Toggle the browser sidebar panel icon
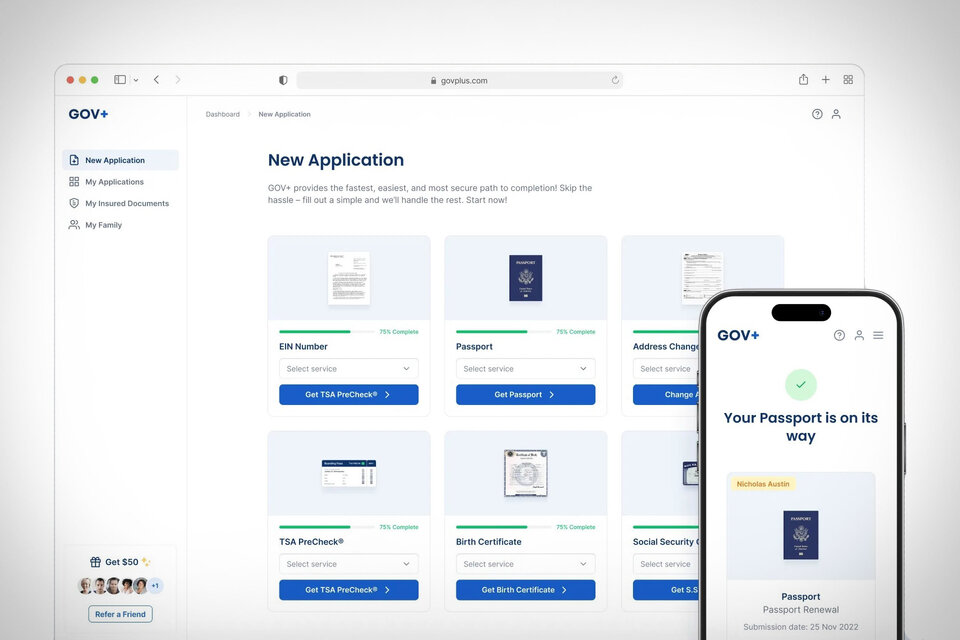 120,80
